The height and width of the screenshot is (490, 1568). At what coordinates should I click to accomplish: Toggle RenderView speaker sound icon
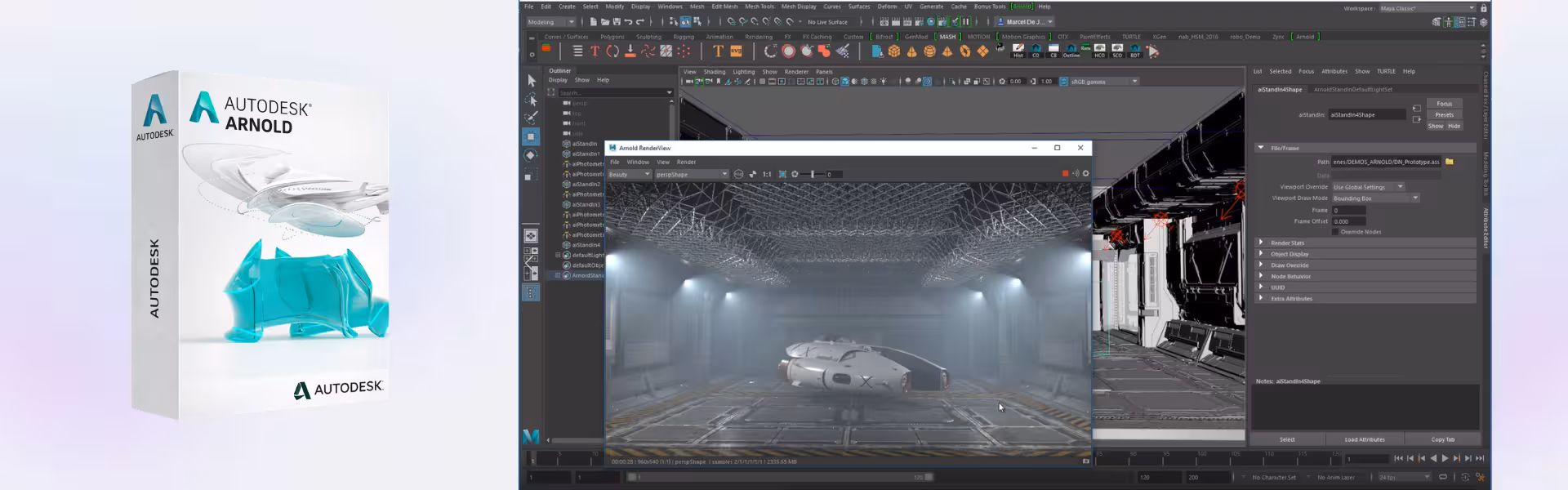pyautogui.click(x=1076, y=173)
